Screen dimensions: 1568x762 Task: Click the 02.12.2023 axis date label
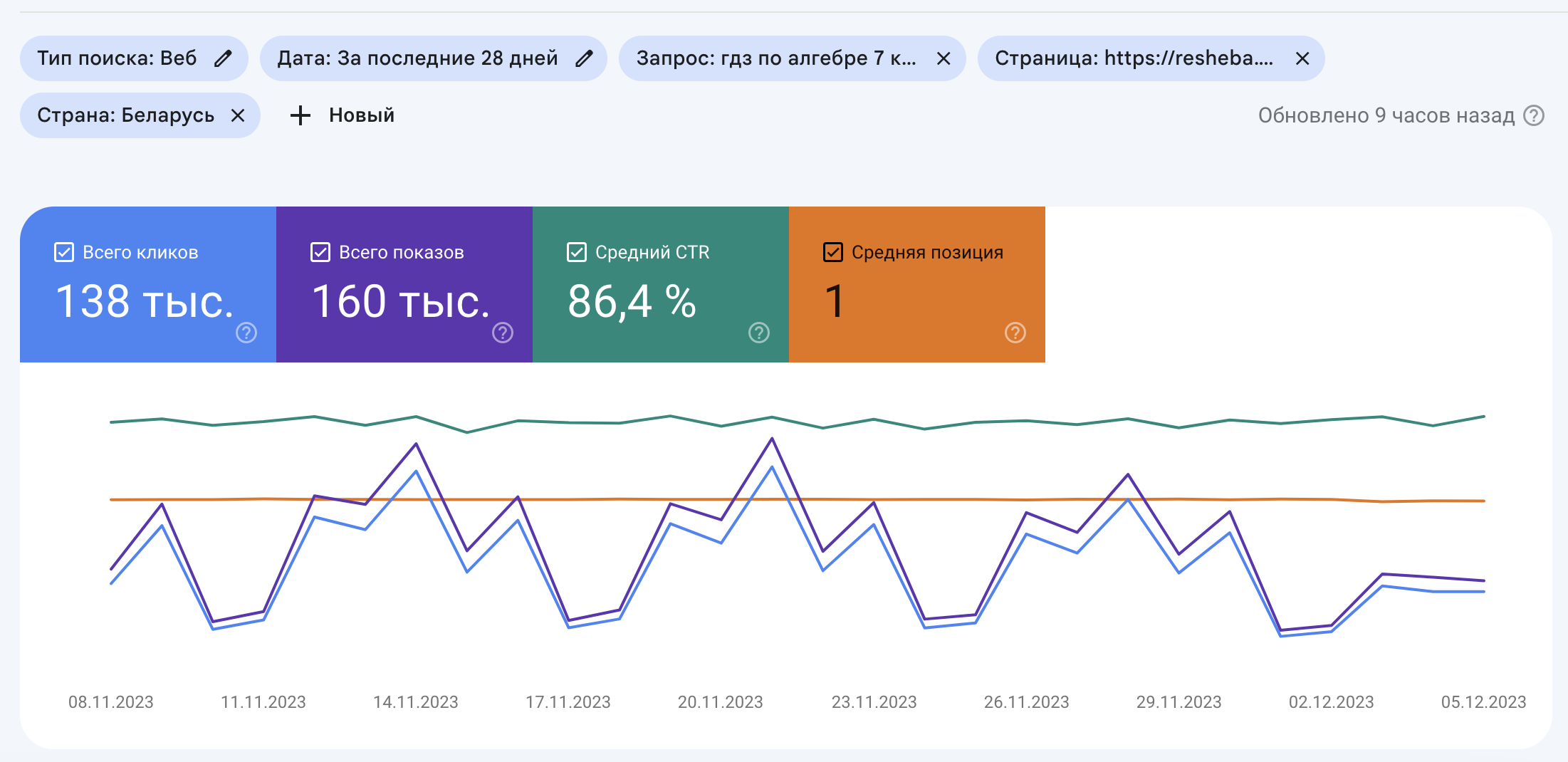1332,702
